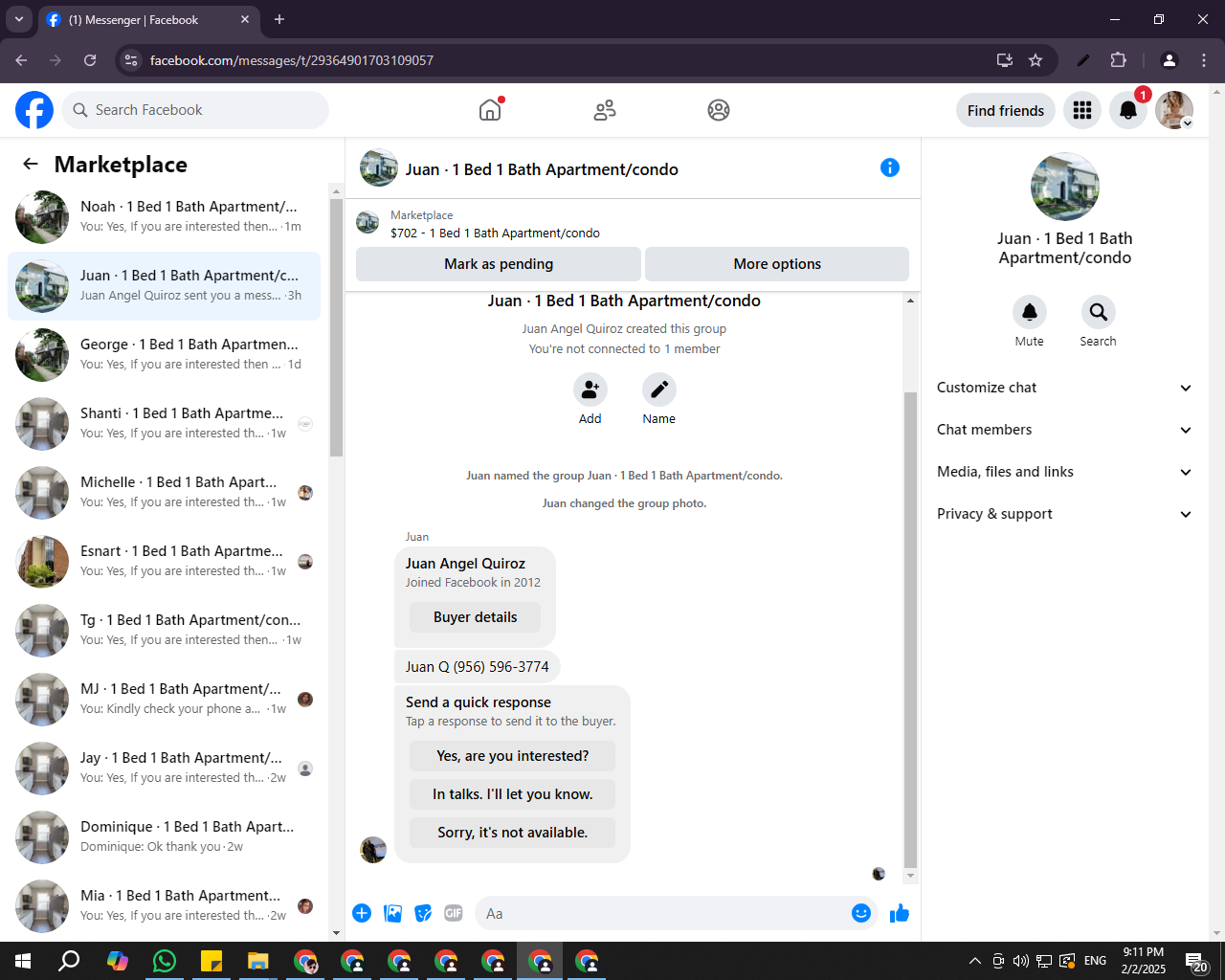Open the account profile picture menu
The width and height of the screenshot is (1225, 980).
[1174, 110]
